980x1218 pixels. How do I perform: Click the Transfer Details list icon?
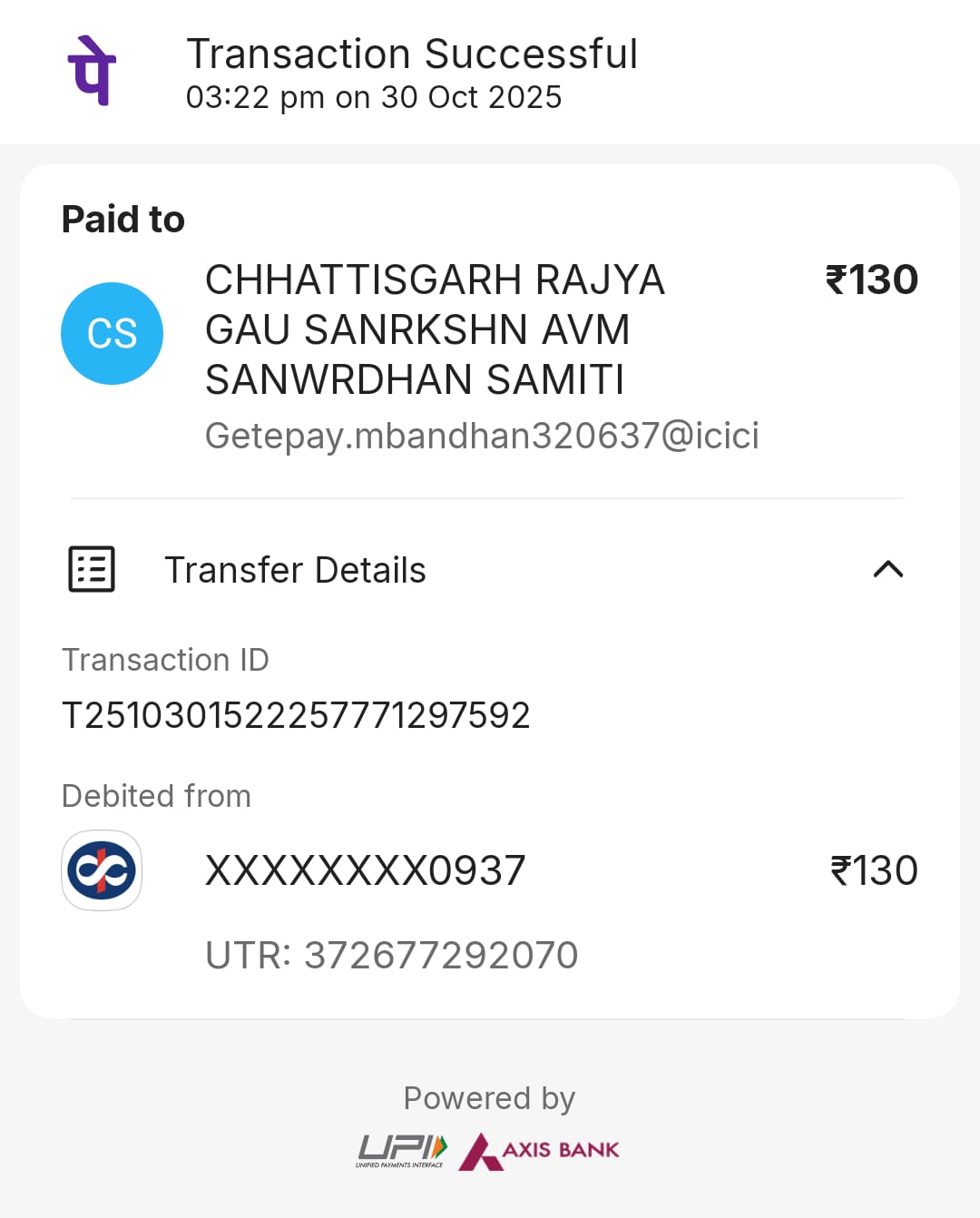pos(92,569)
